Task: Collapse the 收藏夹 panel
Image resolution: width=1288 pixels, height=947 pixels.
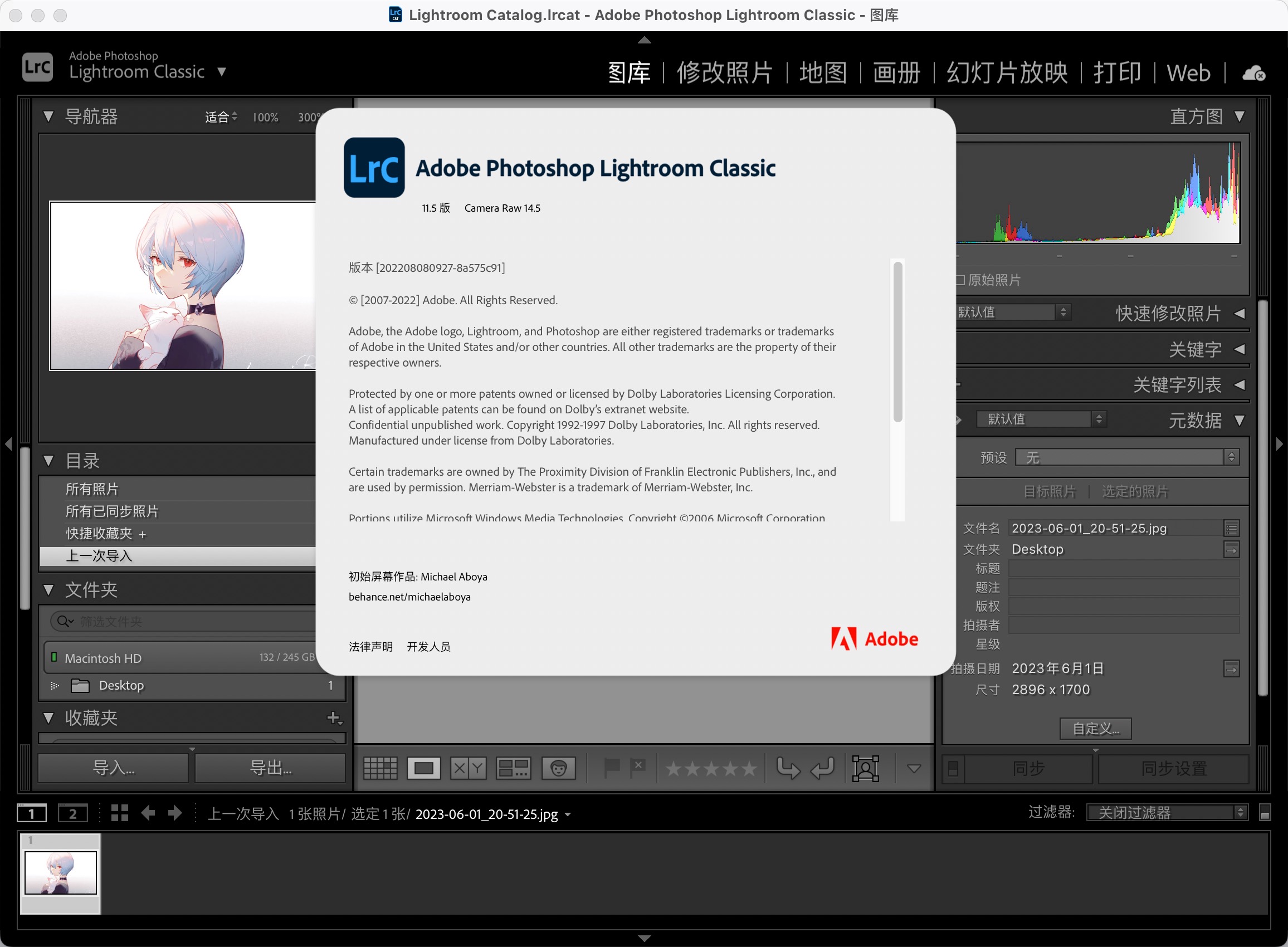Action: click(48, 717)
